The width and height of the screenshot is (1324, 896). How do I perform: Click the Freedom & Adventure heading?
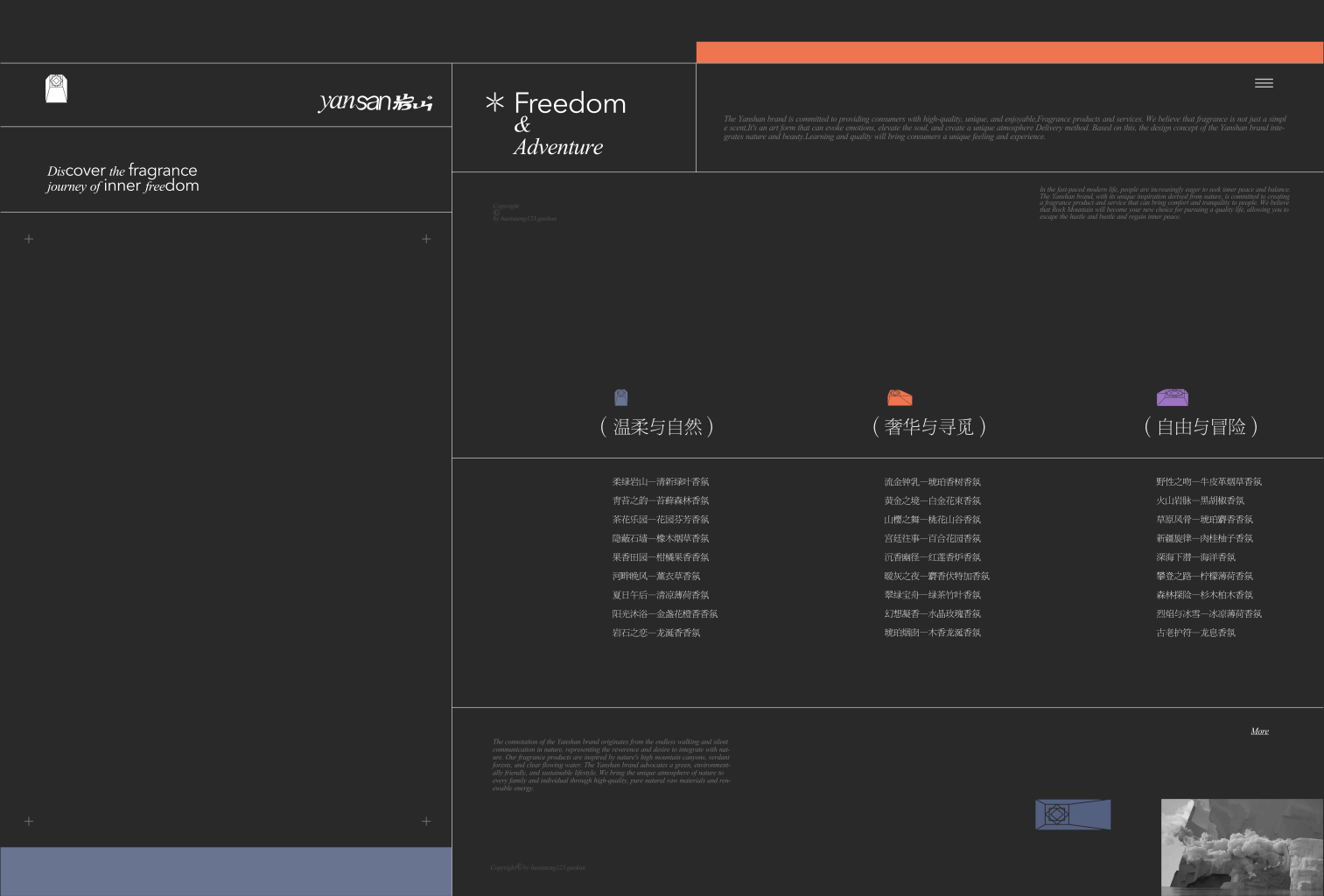pos(570,124)
